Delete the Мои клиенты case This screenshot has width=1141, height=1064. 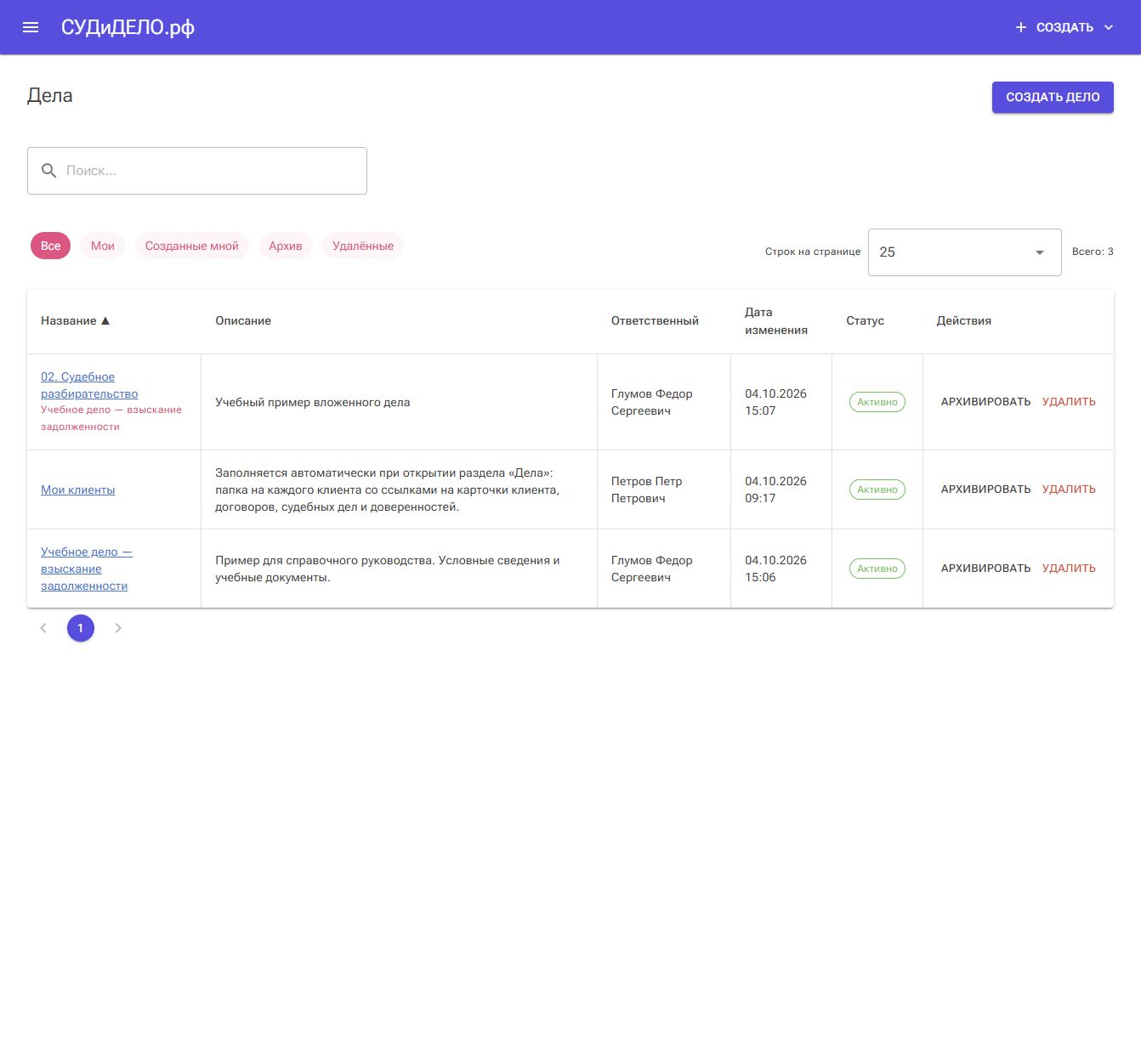pyautogui.click(x=1069, y=490)
